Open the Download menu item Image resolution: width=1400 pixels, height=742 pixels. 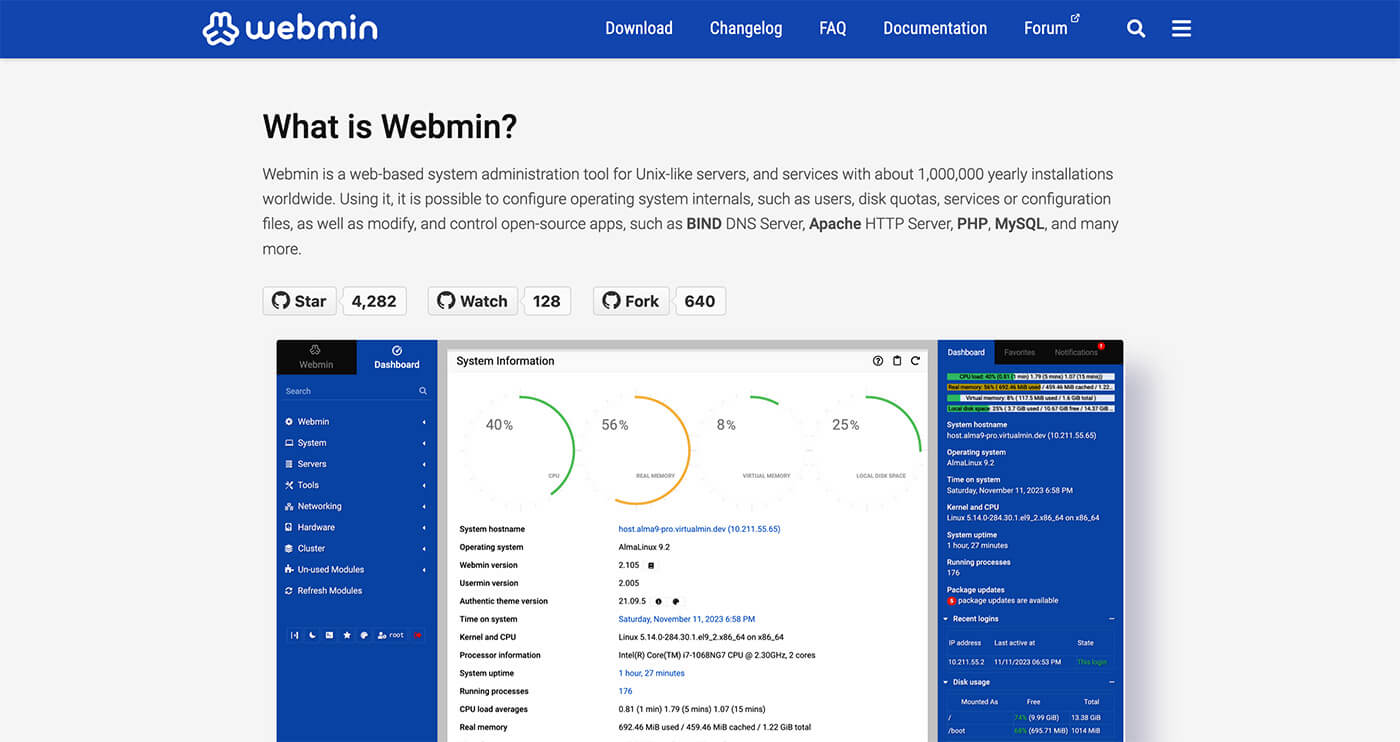[639, 28]
